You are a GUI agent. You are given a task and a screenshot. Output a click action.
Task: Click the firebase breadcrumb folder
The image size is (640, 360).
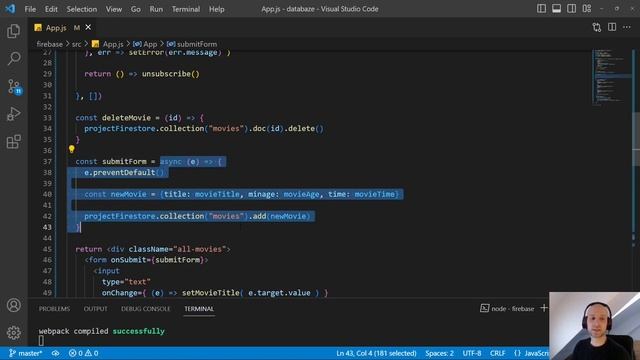(x=49, y=44)
